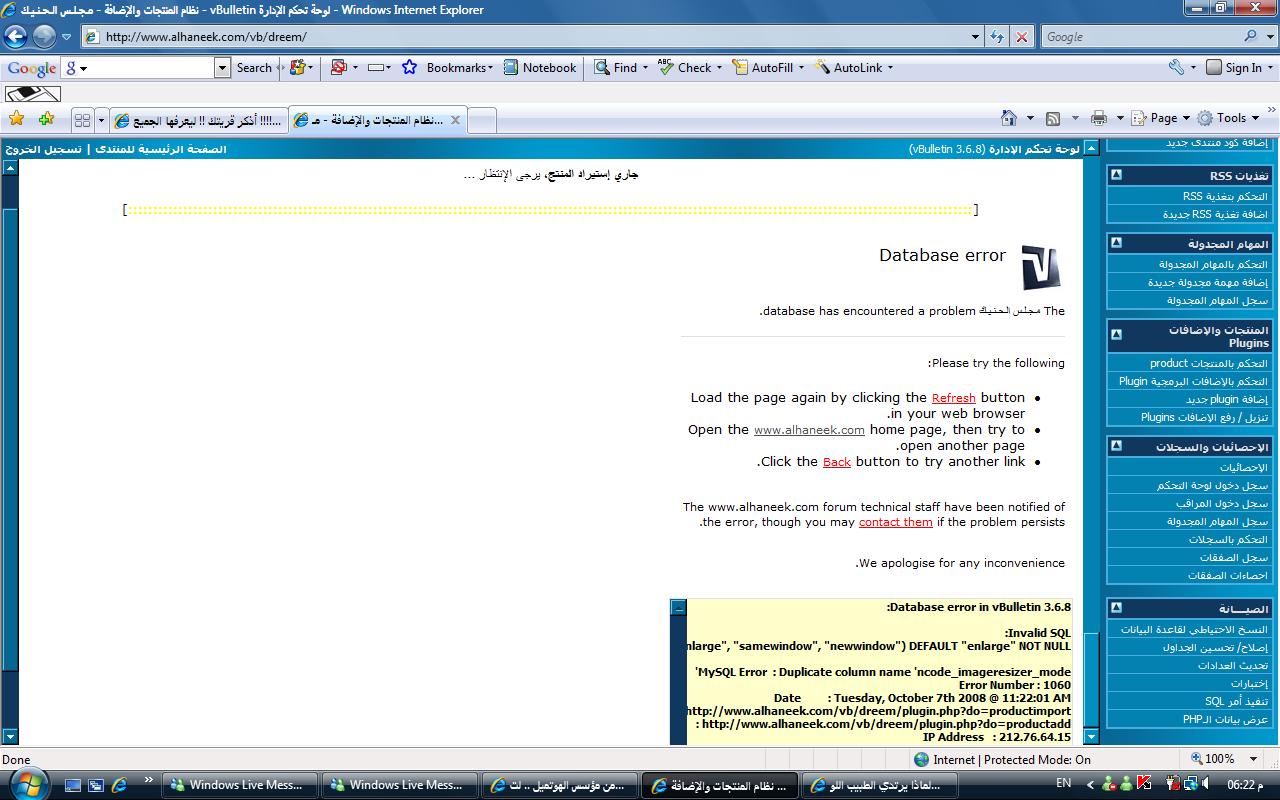Click the sidebar vertical scrollbar down arrow

pos(1091,737)
